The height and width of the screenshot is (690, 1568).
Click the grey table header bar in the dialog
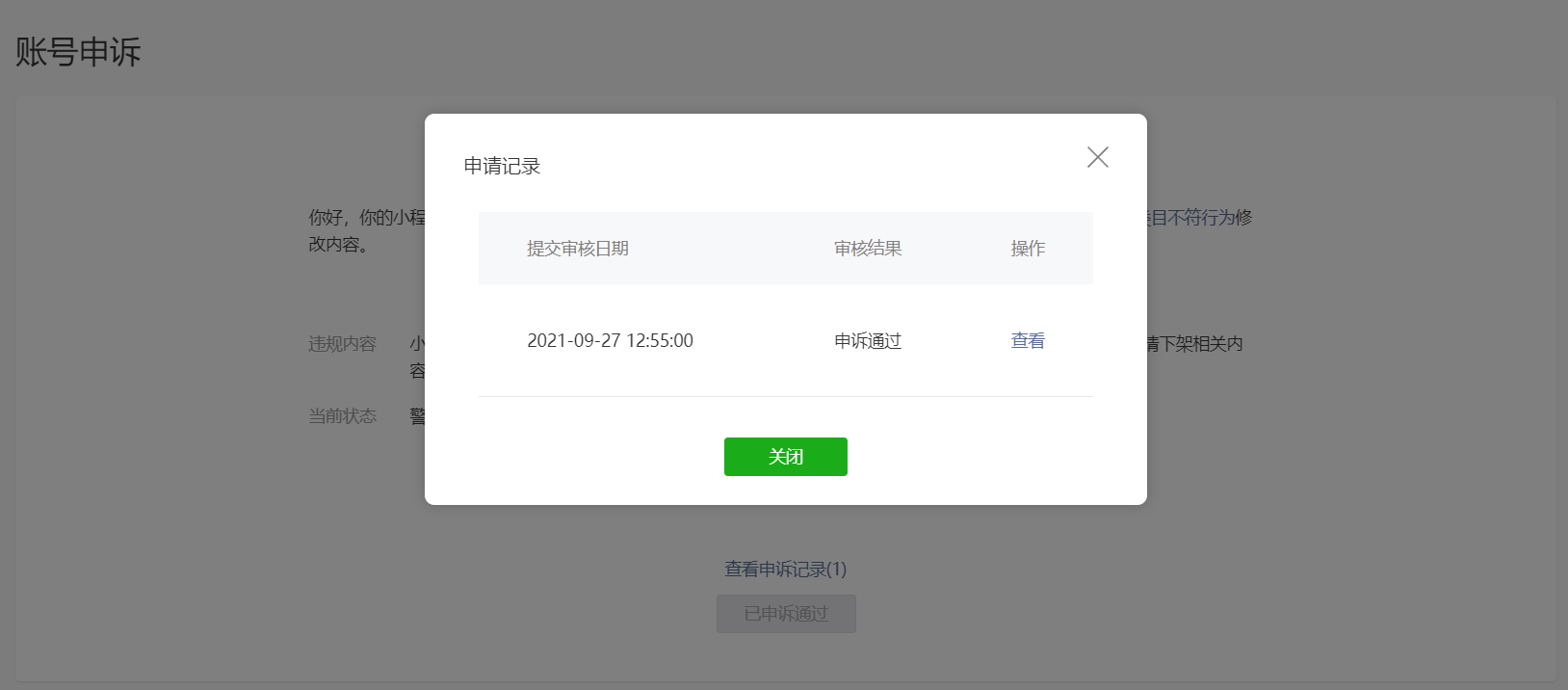pos(786,249)
